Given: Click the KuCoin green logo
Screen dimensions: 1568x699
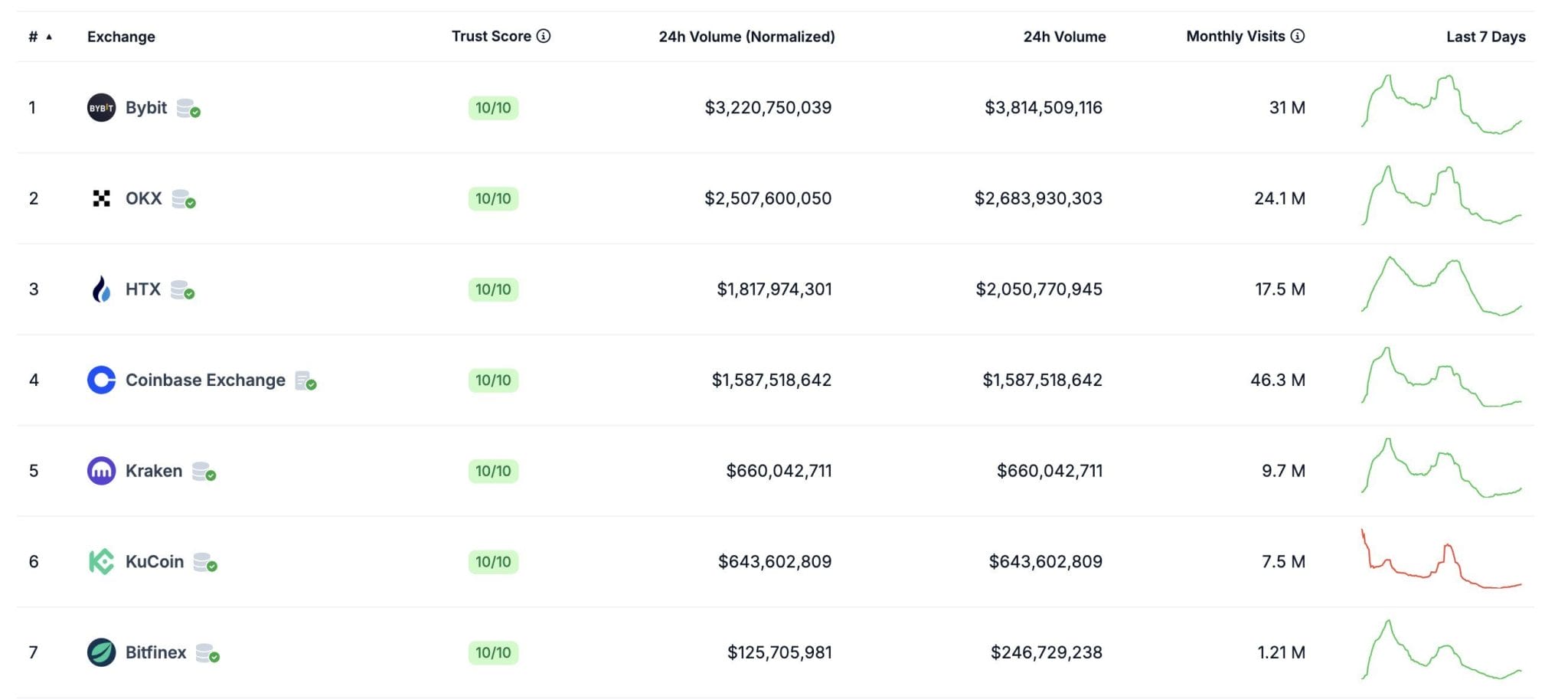Looking at the screenshot, I should point(101,562).
